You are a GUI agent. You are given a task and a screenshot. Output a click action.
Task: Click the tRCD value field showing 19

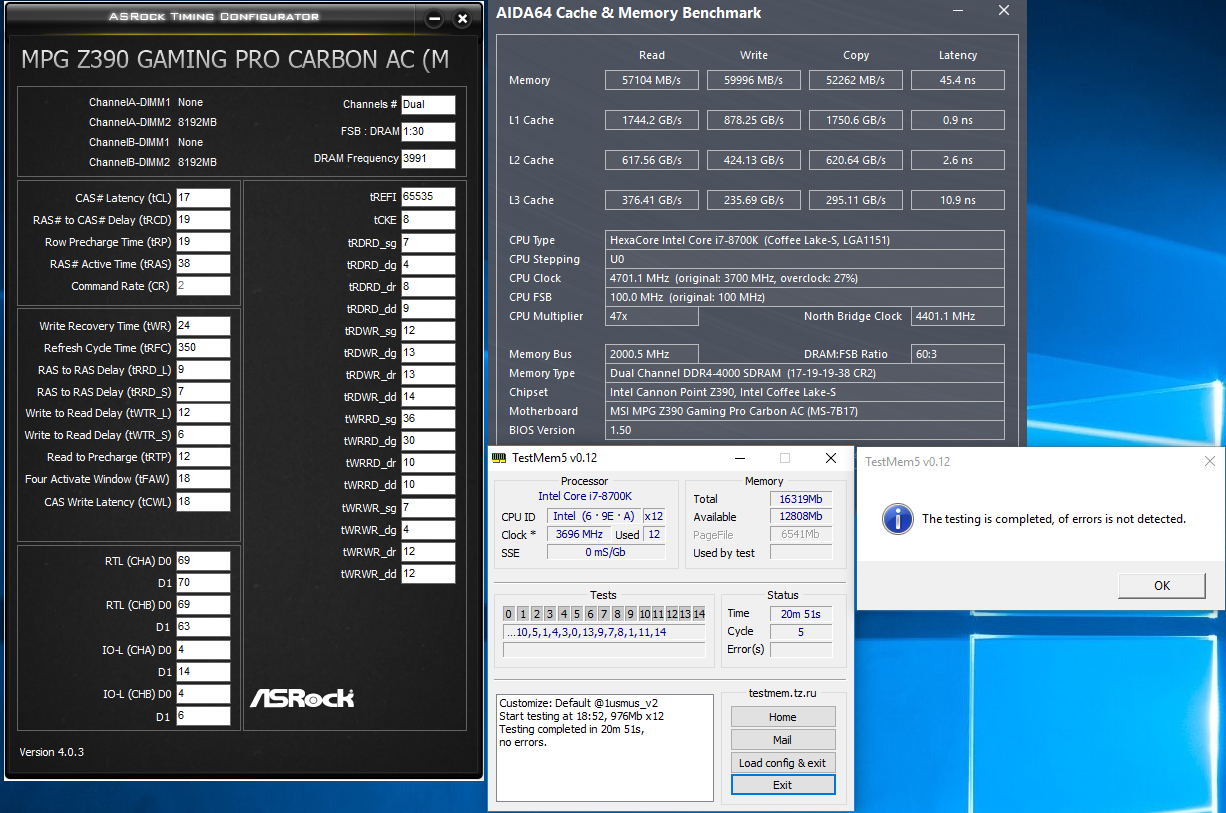(x=203, y=220)
